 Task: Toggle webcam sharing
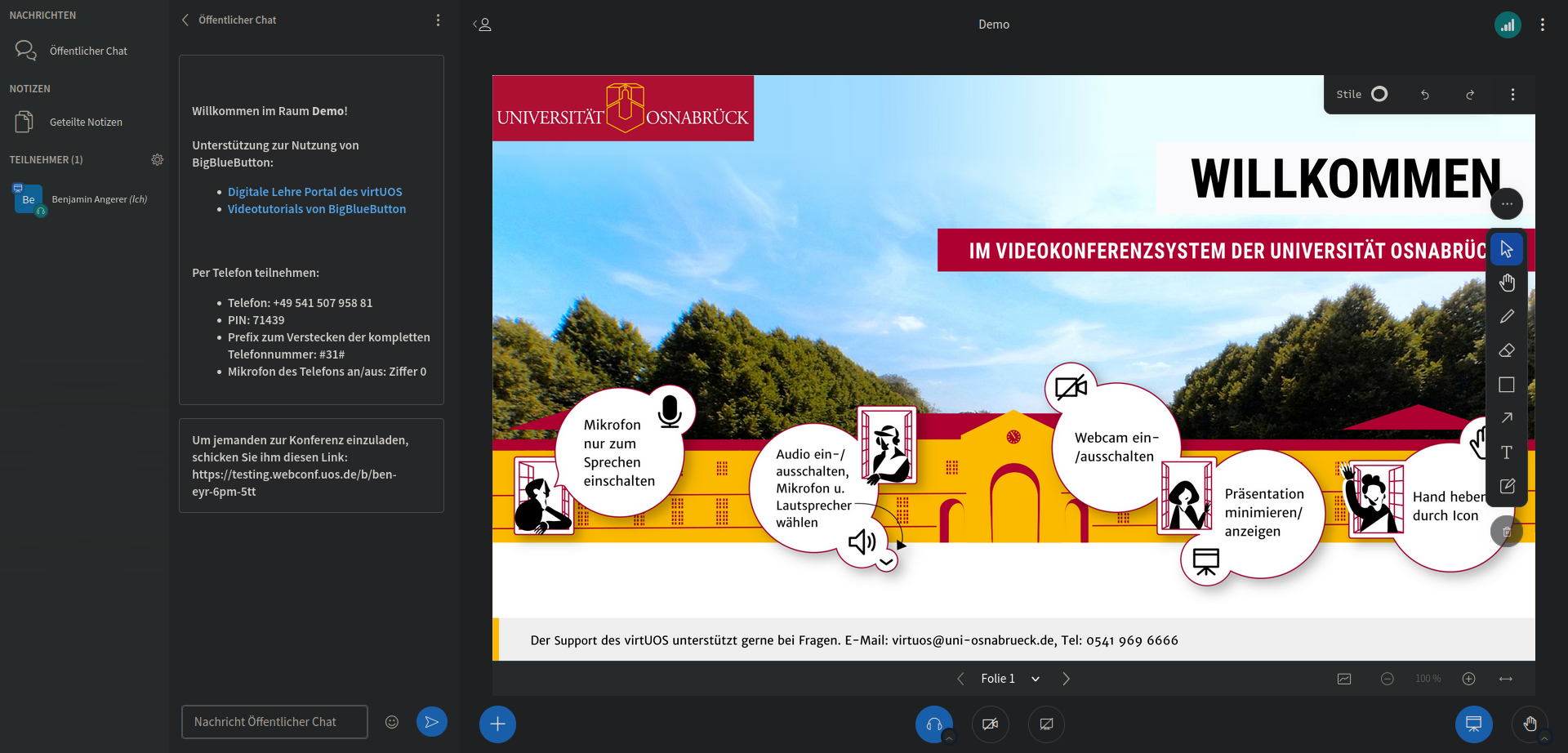pyautogui.click(x=990, y=724)
